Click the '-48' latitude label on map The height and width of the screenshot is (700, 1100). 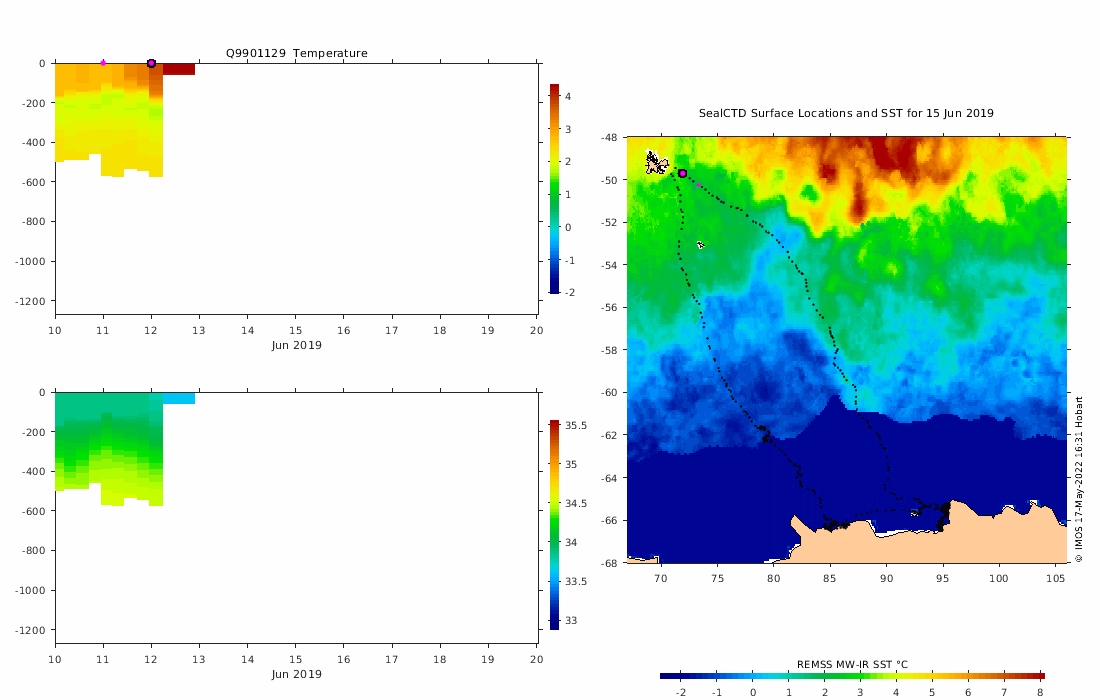[609, 137]
